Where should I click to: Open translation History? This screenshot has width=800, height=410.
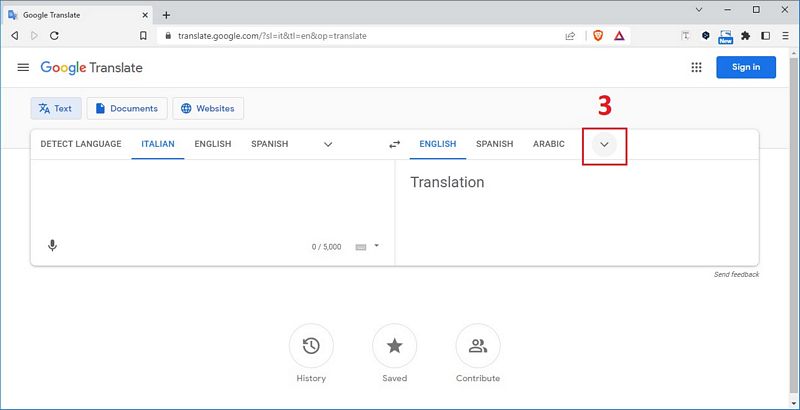coord(311,346)
